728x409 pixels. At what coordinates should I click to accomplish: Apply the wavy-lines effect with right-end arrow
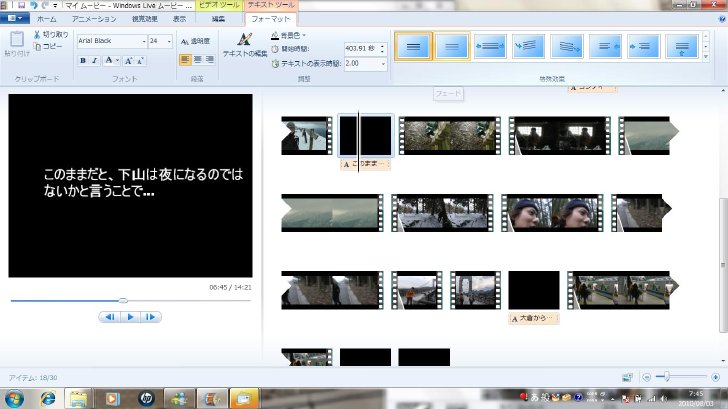pos(567,46)
